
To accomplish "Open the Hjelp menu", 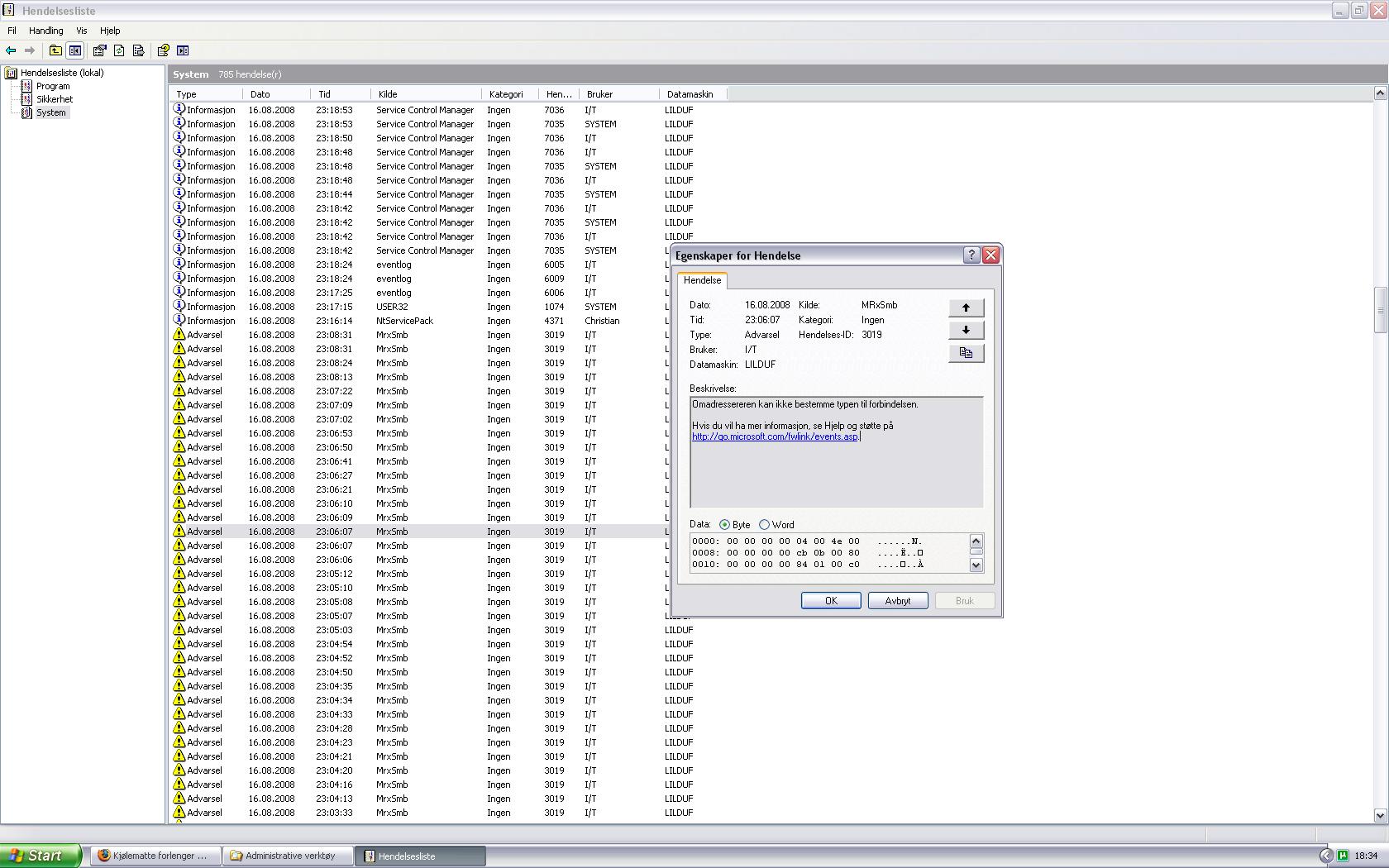I will point(110,31).
